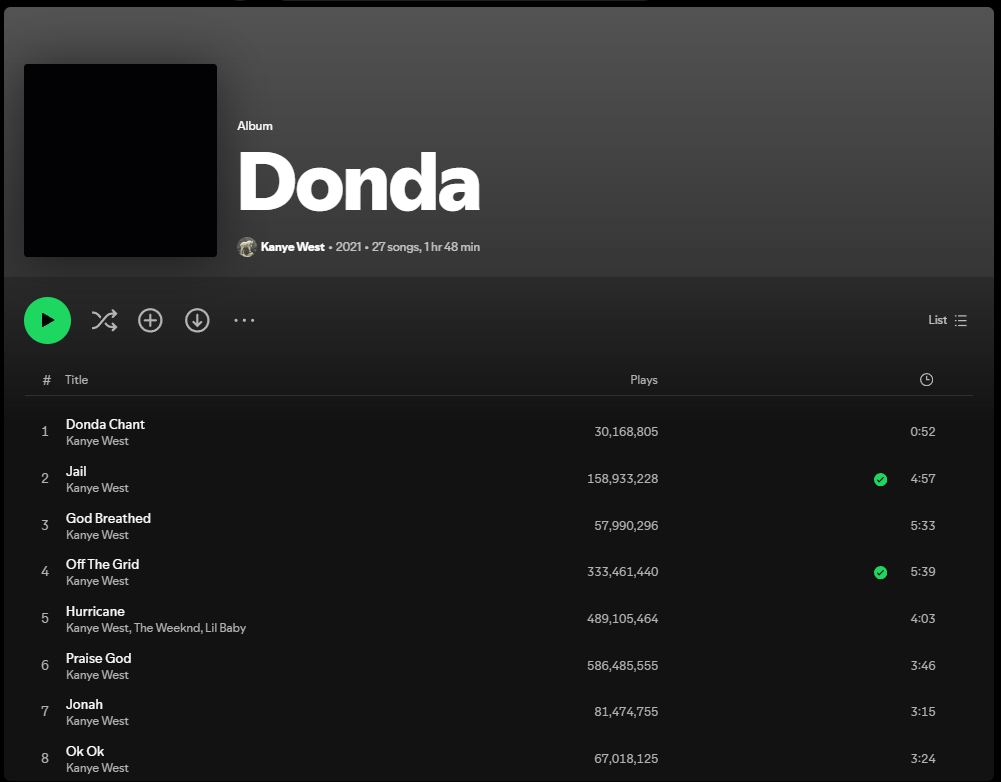This screenshot has height=782, width=1001.
Task: Open Kanye West artist avatar
Action: (x=246, y=247)
